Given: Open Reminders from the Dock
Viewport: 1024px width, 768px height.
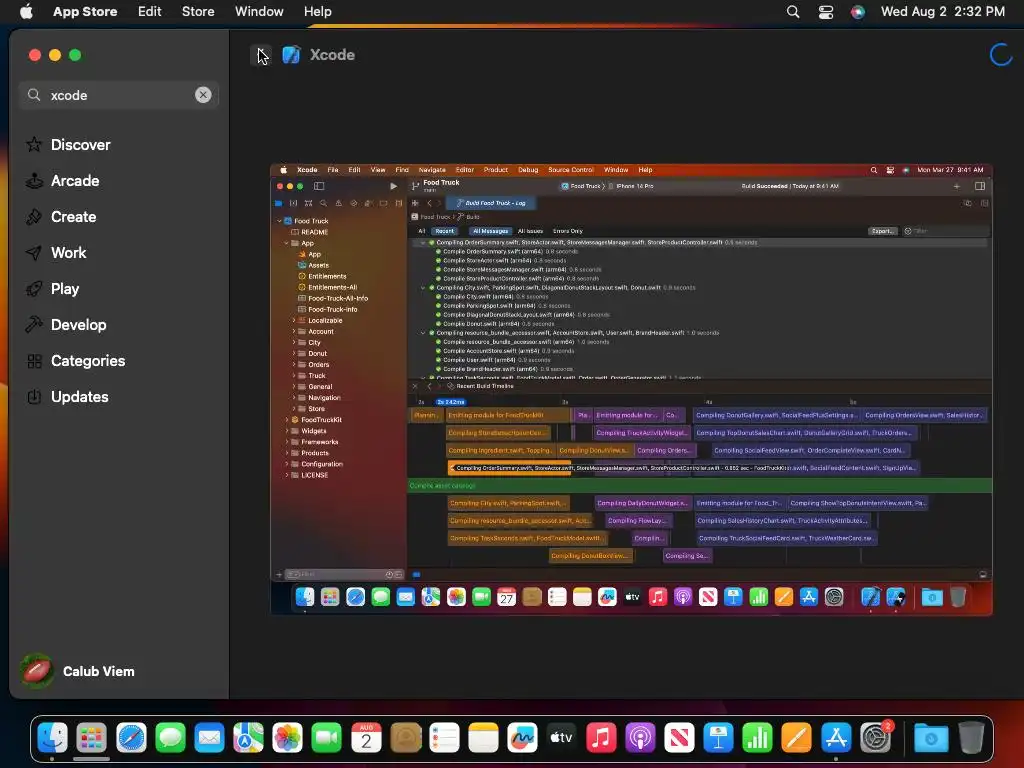Looking at the screenshot, I should click(x=444, y=738).
